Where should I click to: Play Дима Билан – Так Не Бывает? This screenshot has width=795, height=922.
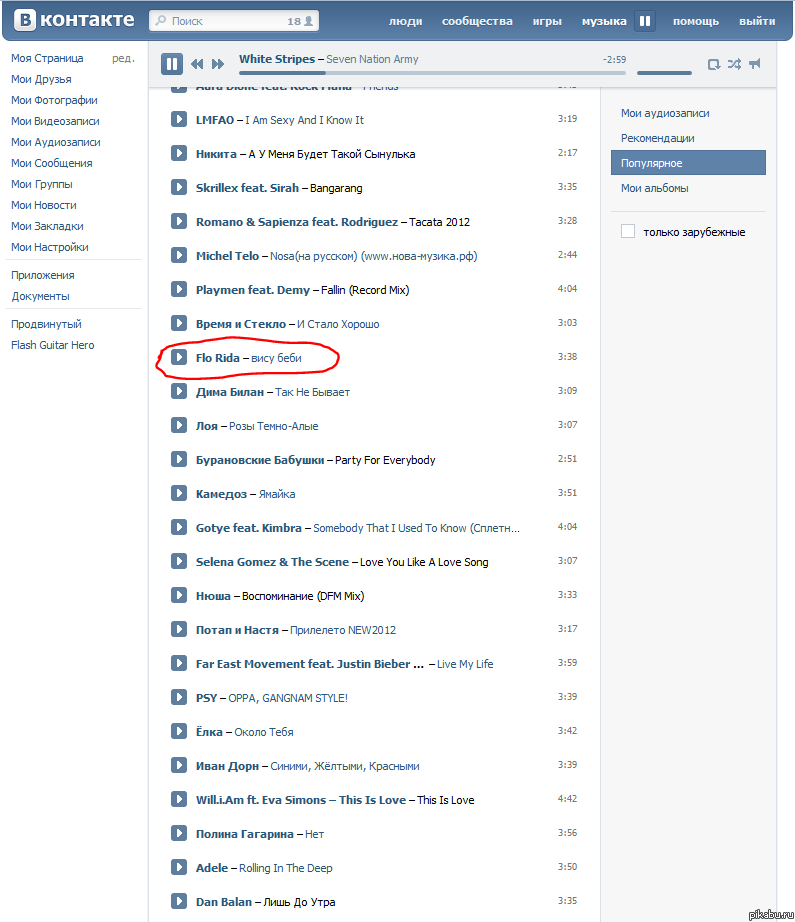[179, 391]
